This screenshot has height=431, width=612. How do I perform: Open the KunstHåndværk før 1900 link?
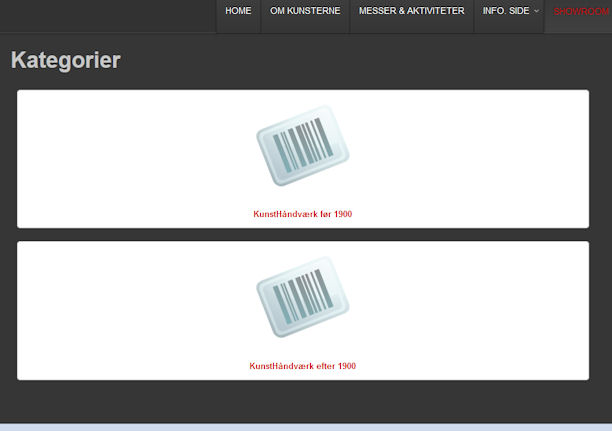click(x=302, y=214)
